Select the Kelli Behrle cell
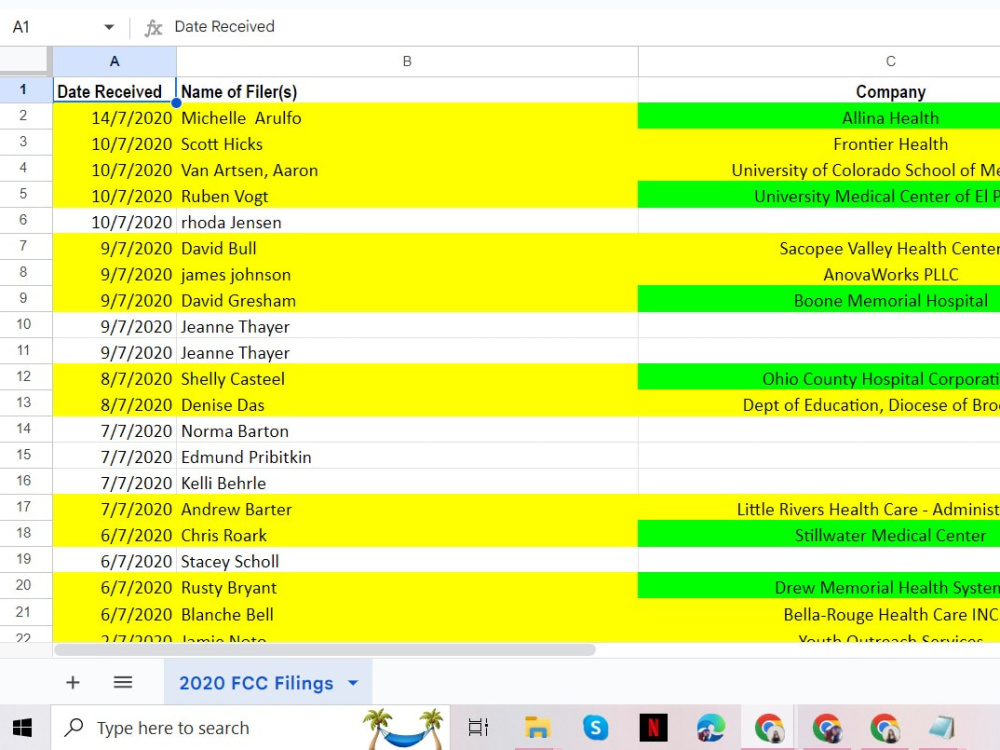 pos(407,483)
